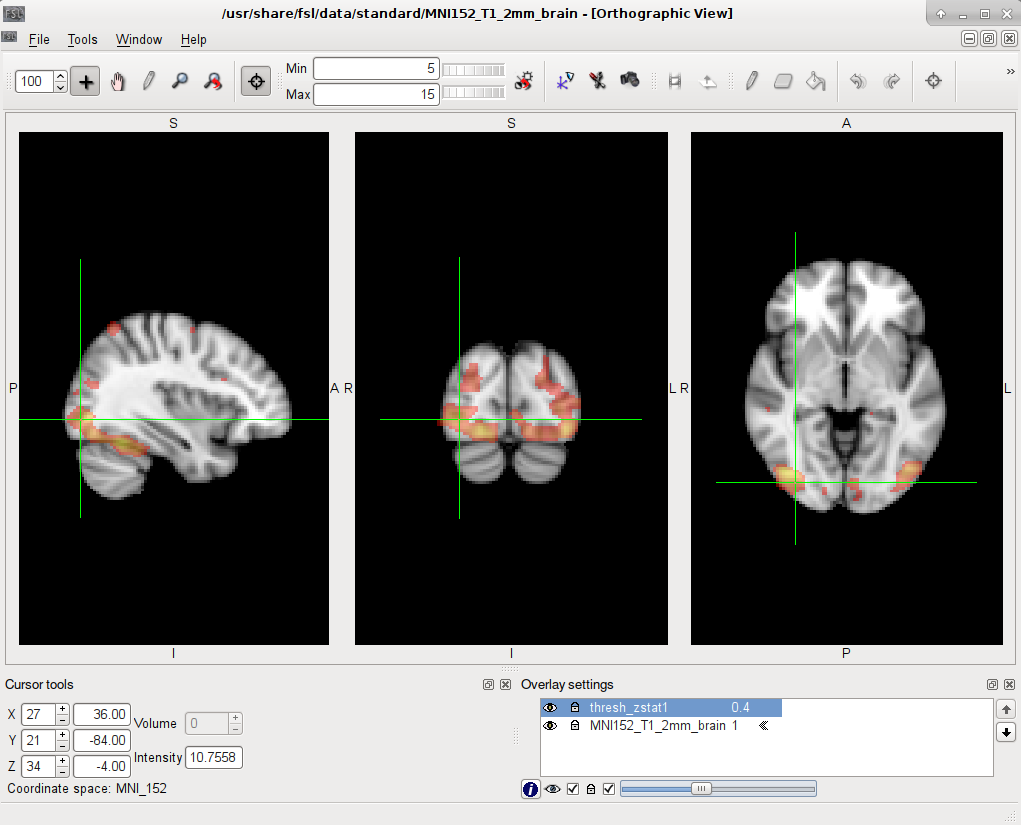Select the crosshair cursor mode tool

[x=87, y=82]
